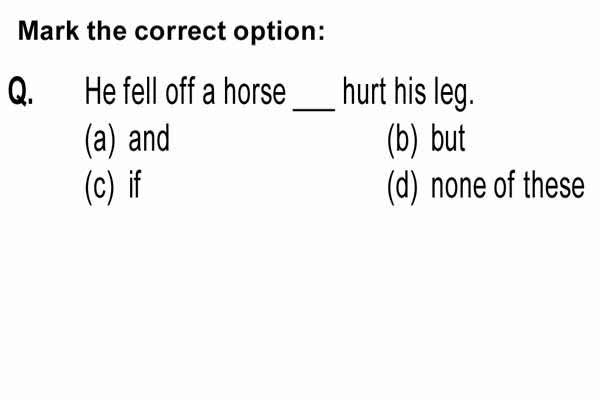Screen dimensions: 600x400
Task: Choose the answer word "if"
Action: click(x=135, y=185)
